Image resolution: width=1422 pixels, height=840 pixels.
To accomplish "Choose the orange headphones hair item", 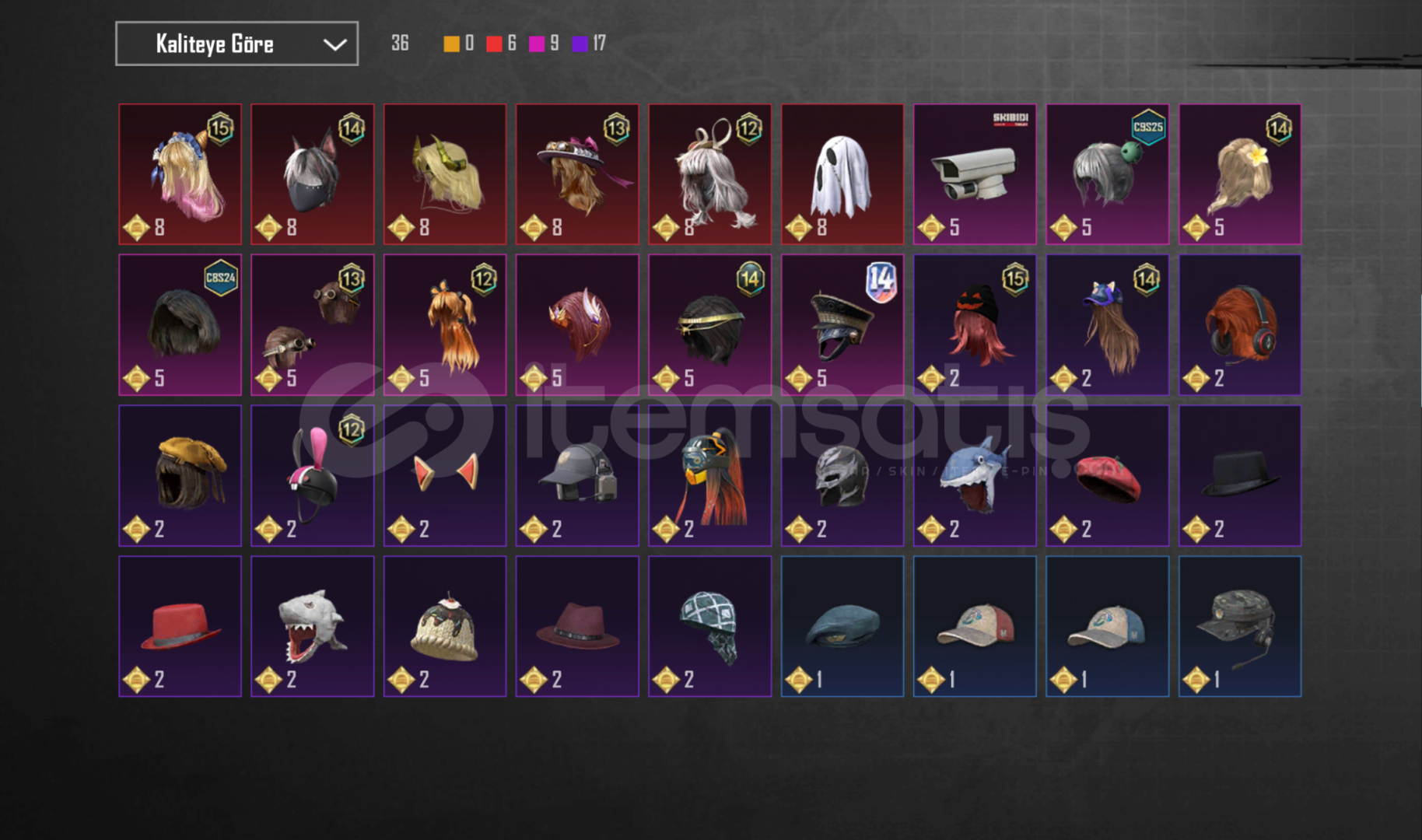I will (x=1240, y=325).
